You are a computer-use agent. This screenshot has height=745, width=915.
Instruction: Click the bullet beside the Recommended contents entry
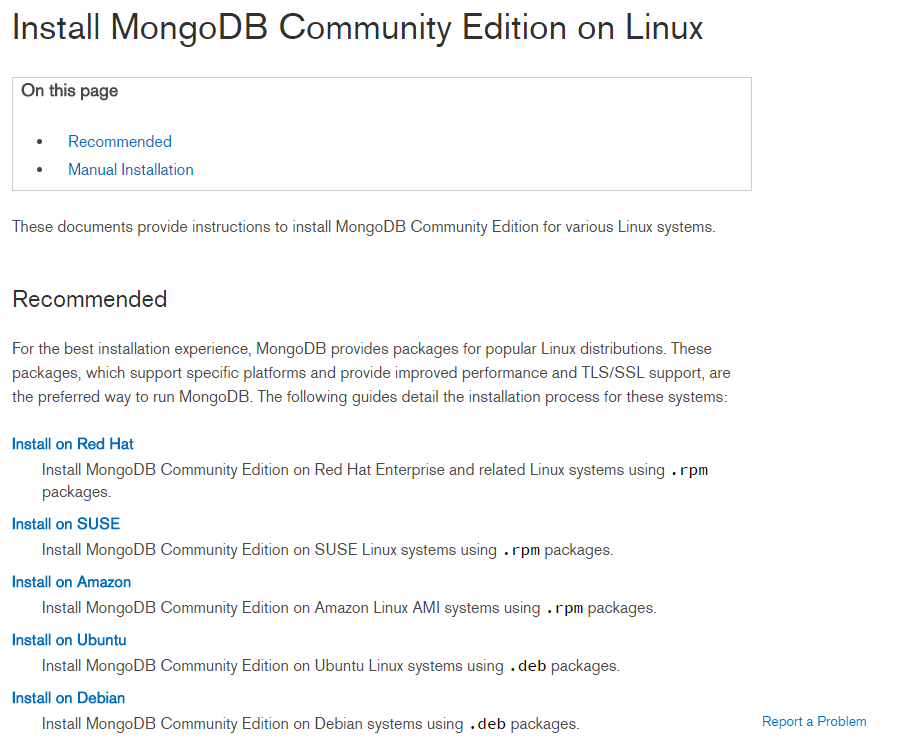40,142
